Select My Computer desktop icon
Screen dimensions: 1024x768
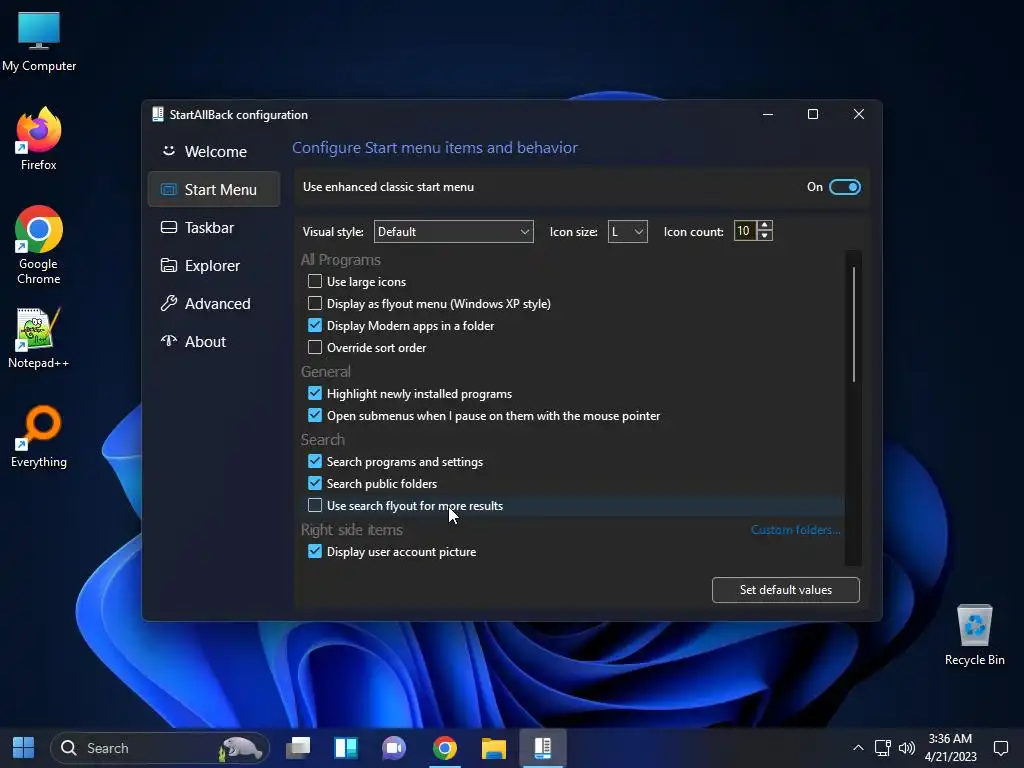point(39,42)
